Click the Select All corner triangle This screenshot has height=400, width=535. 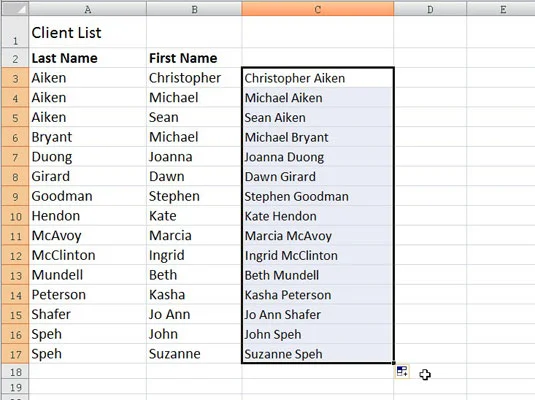[15, 9]
